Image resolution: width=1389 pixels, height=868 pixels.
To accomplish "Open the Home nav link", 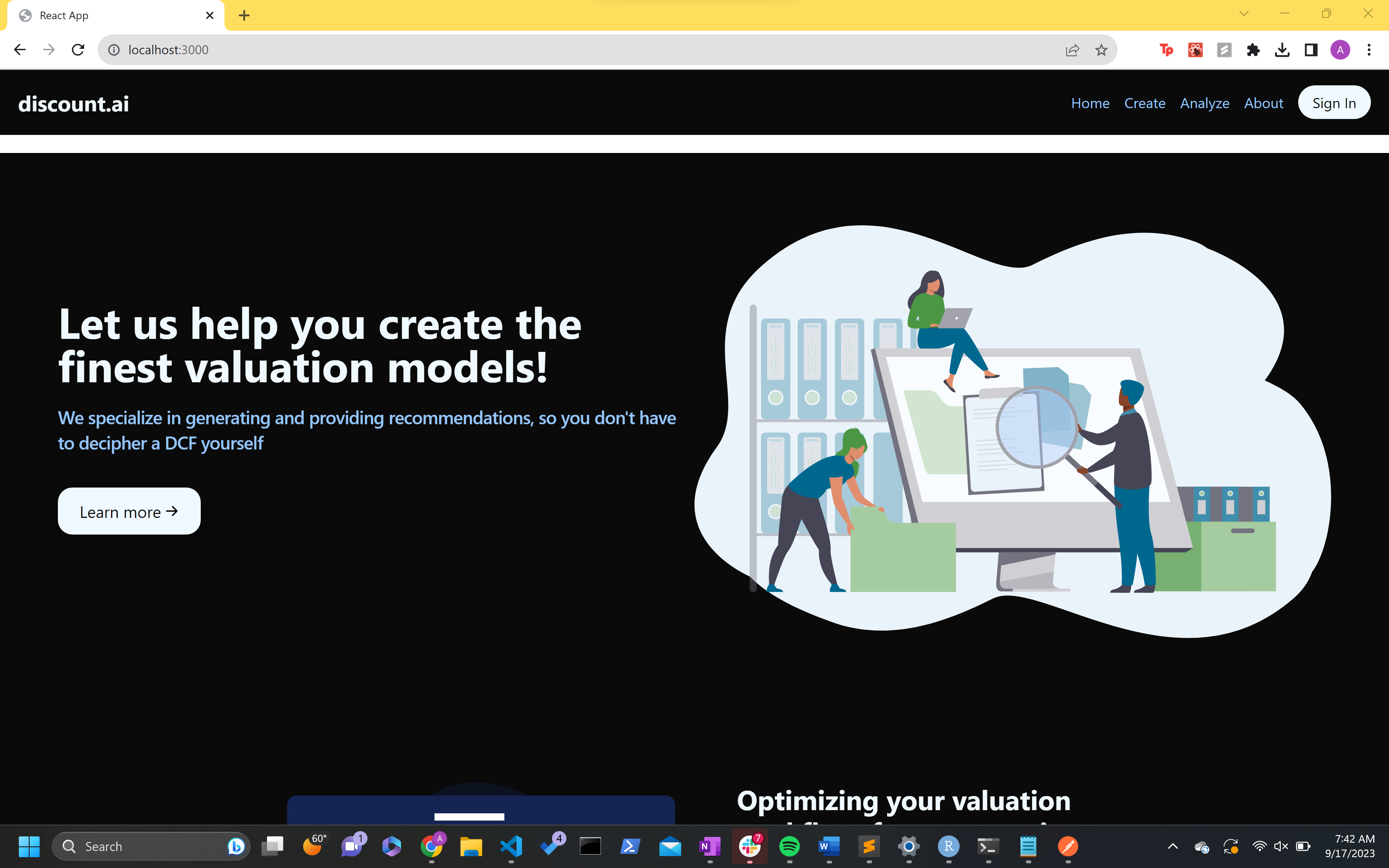I will 1090,103.
